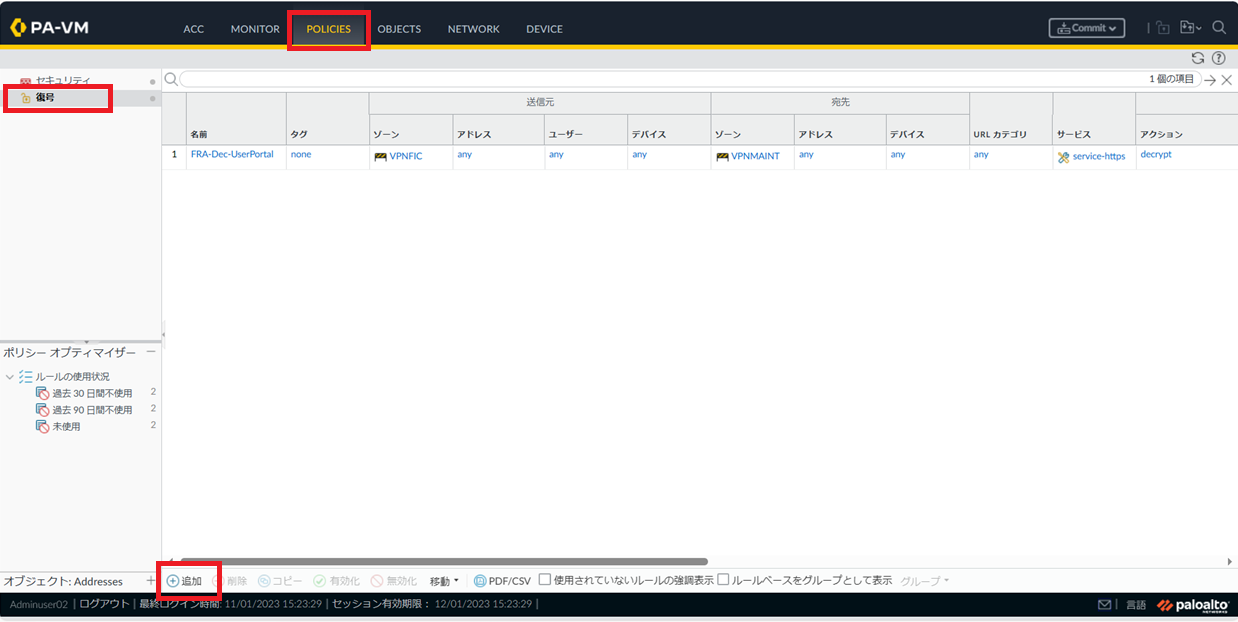Image resolution: width=1238 pixels, height=622 pixels.
Task: Click the PA-VM logo
Action: pyautogui.click(x=50, y=28)
